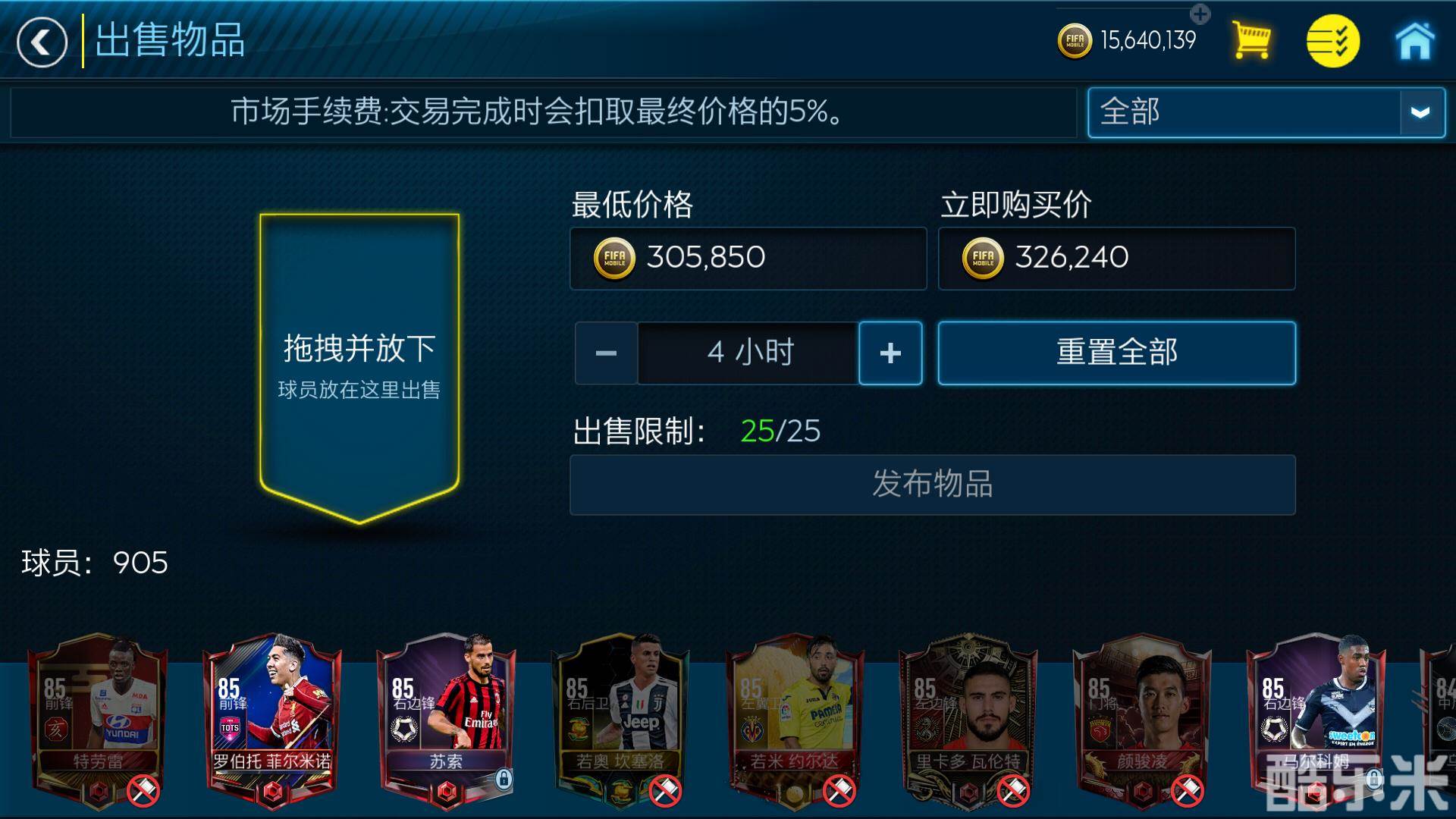Edit the 最低价格 value field
The width and height of the screenshot is (1456, 819).
(x=748, y=258)
